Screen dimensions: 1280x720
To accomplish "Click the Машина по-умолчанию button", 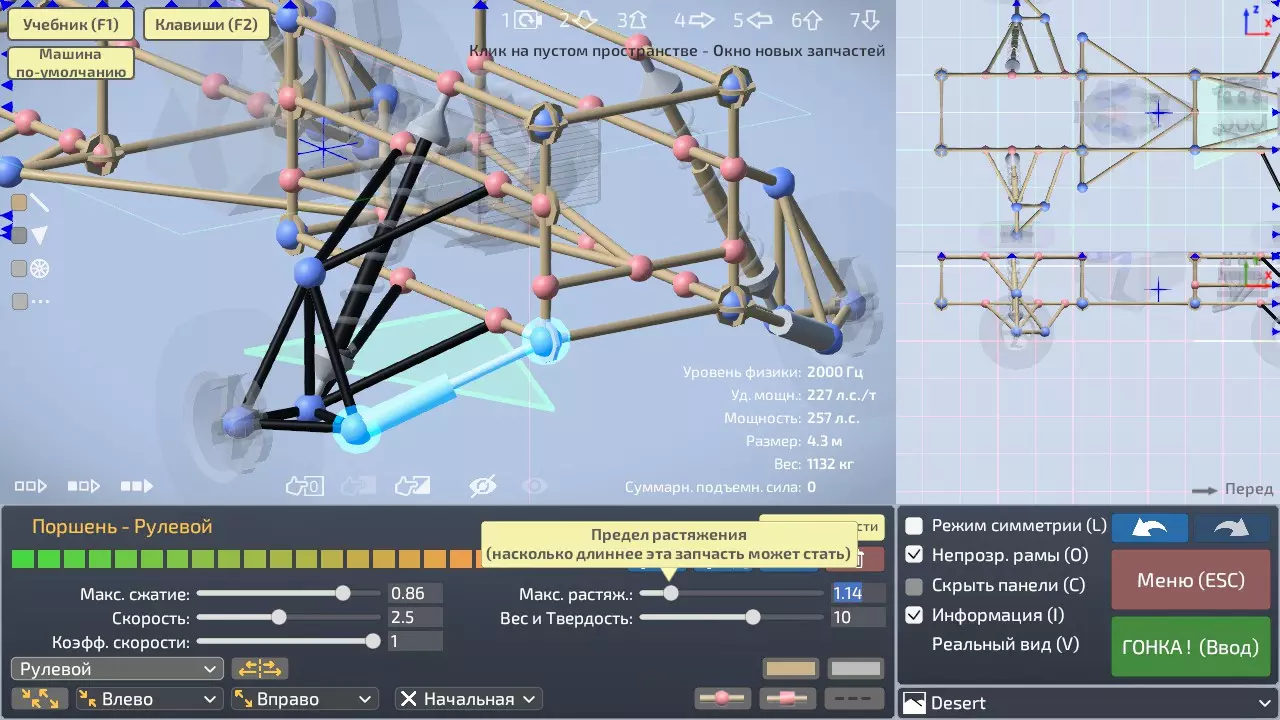I will (71, 64).
